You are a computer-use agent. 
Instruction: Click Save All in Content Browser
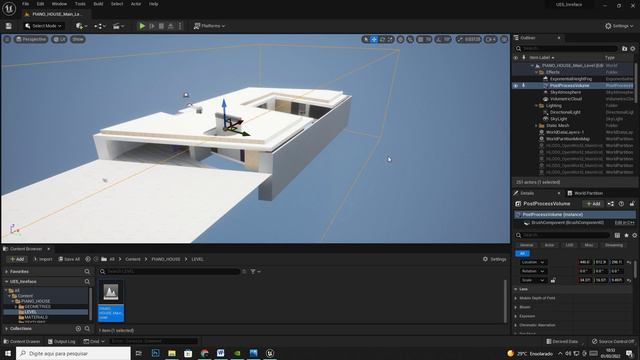click(x=69, y=259)
